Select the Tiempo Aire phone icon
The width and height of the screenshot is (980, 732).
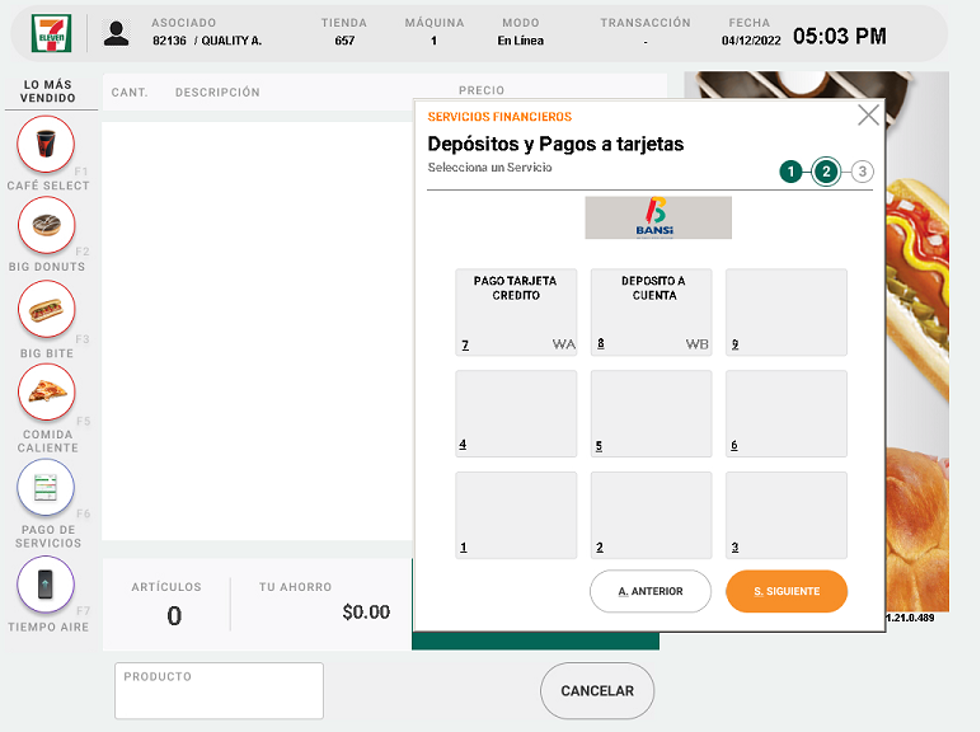point(46,584)
